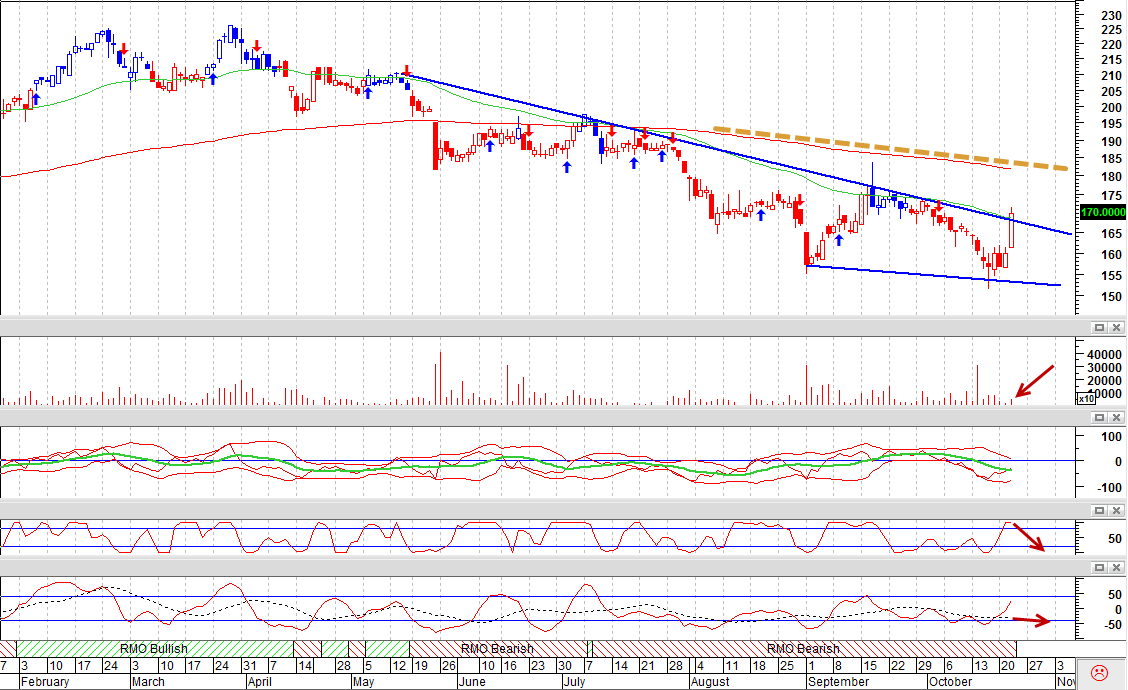Close the volume pane
This screenshot has width=1128, height=690.
point(1116,327)
